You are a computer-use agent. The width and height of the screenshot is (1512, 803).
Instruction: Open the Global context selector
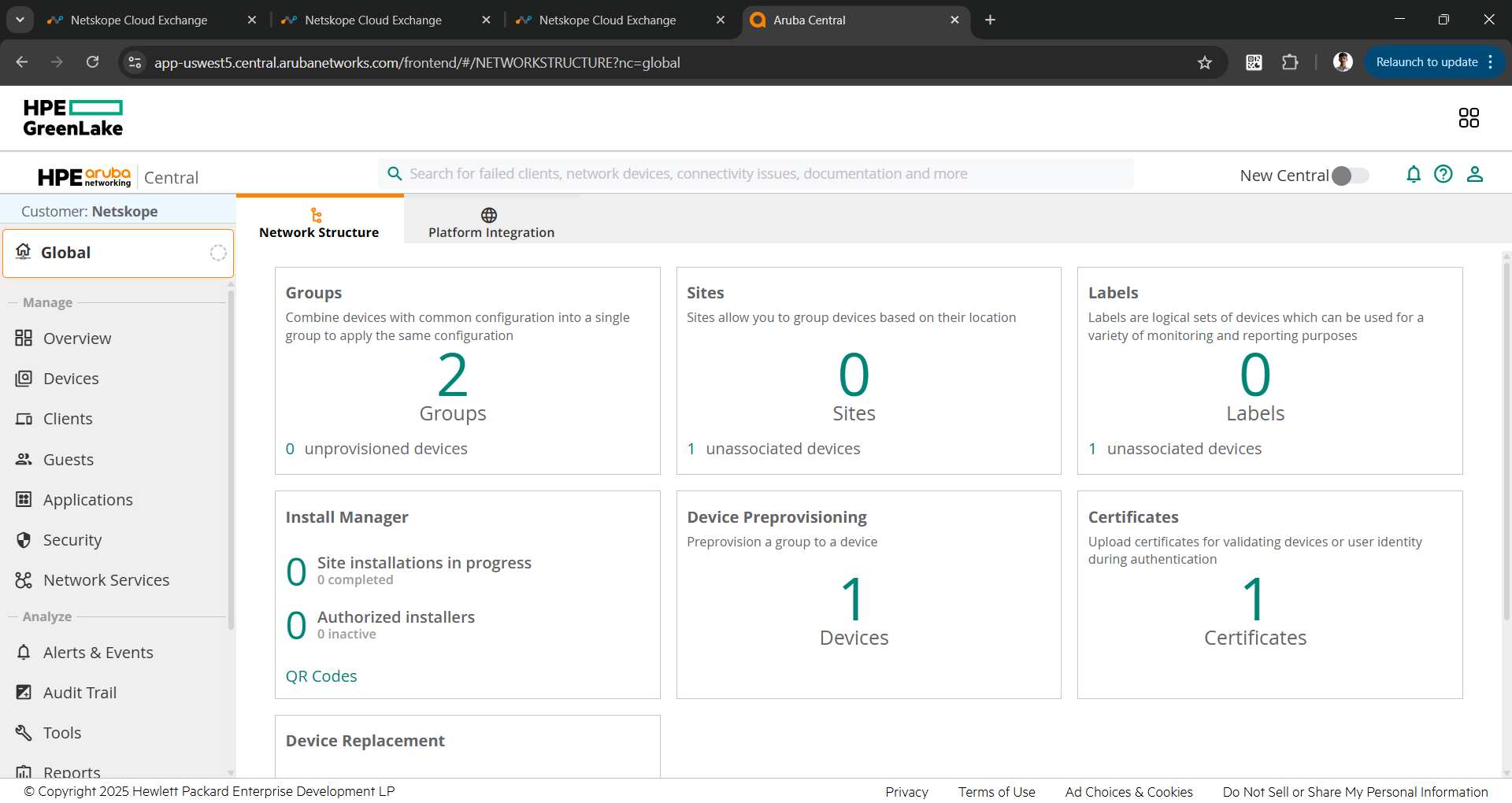pyautogui.click(x=118, y=253)
